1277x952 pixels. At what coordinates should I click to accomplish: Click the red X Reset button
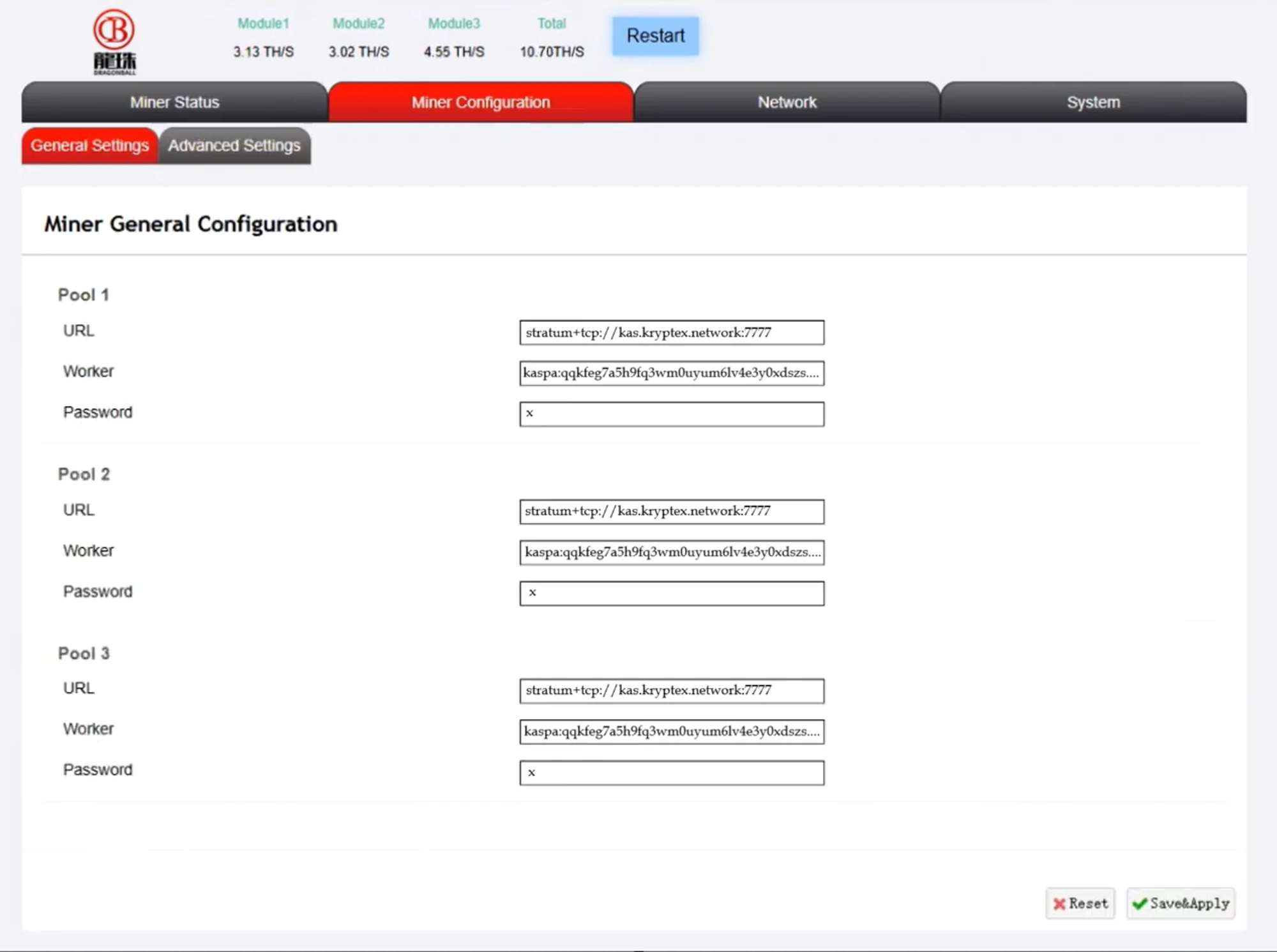(x=1080, y=903)
